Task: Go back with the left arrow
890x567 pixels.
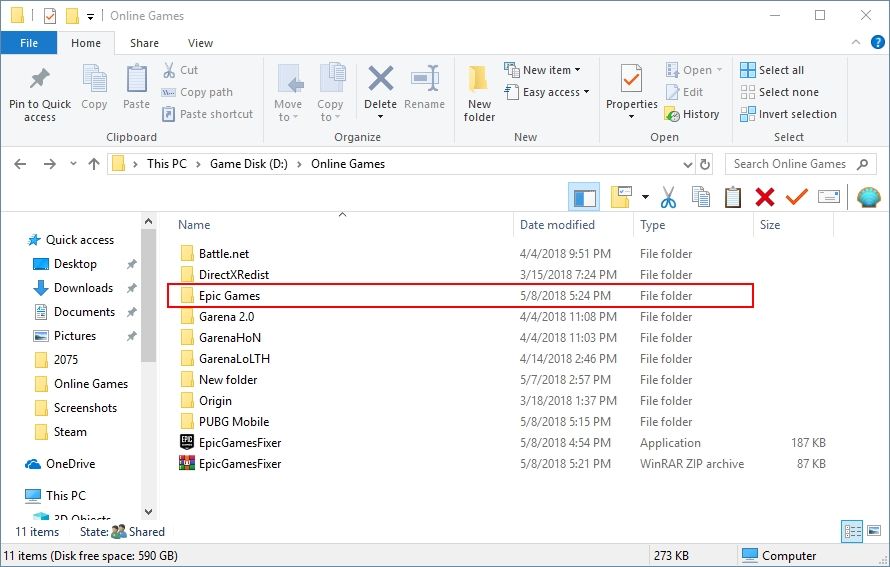Action: pos(20,164)
